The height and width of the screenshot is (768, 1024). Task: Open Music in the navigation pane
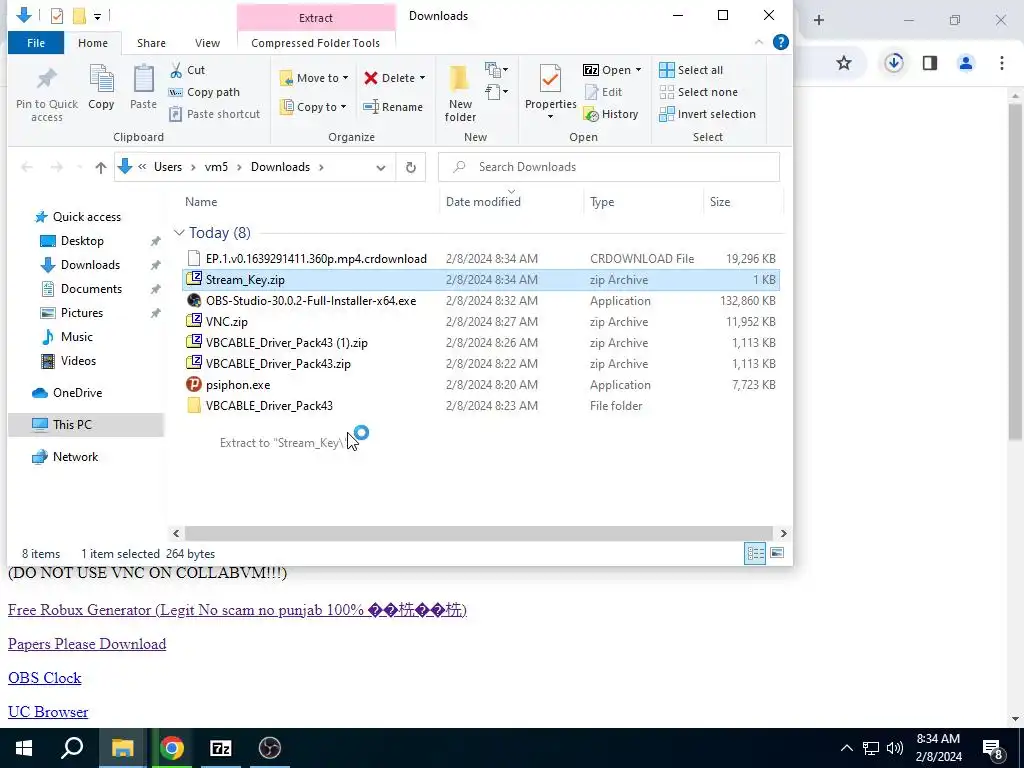tap(76, 337)
